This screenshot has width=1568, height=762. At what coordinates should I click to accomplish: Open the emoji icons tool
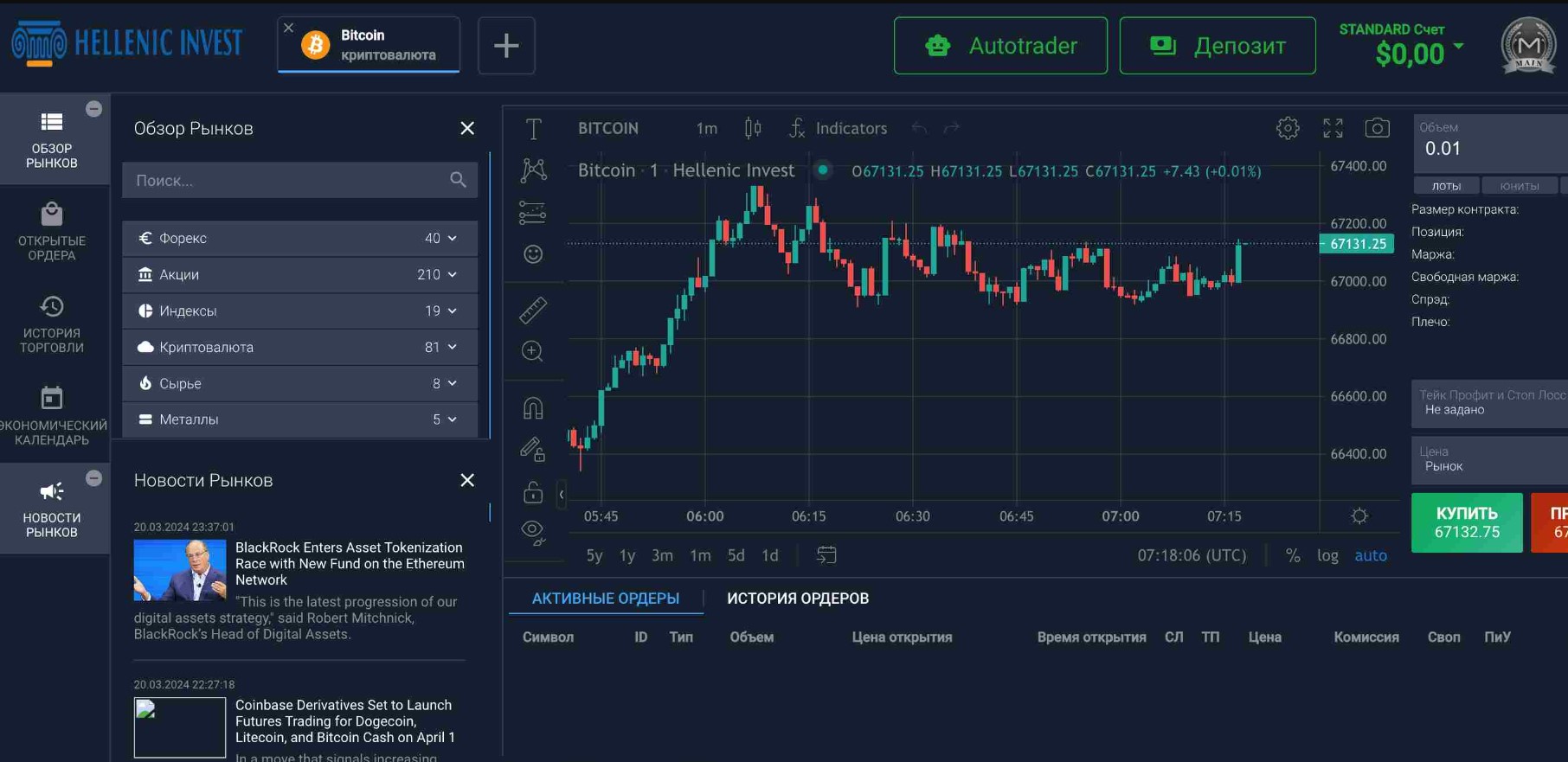533,253
